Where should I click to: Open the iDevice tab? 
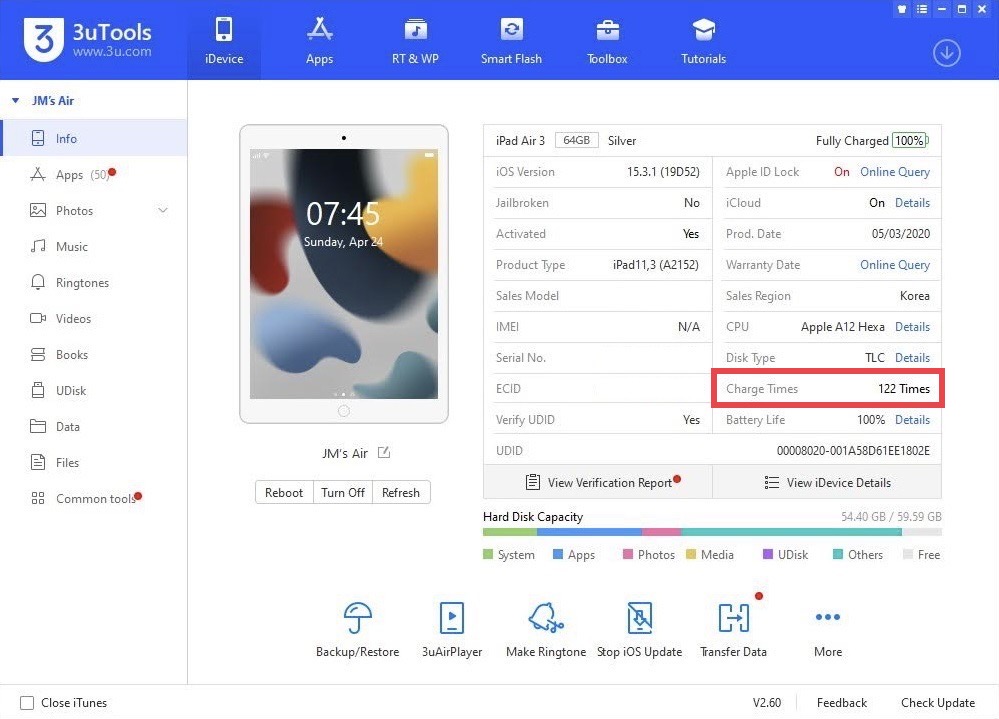point(224,41)
